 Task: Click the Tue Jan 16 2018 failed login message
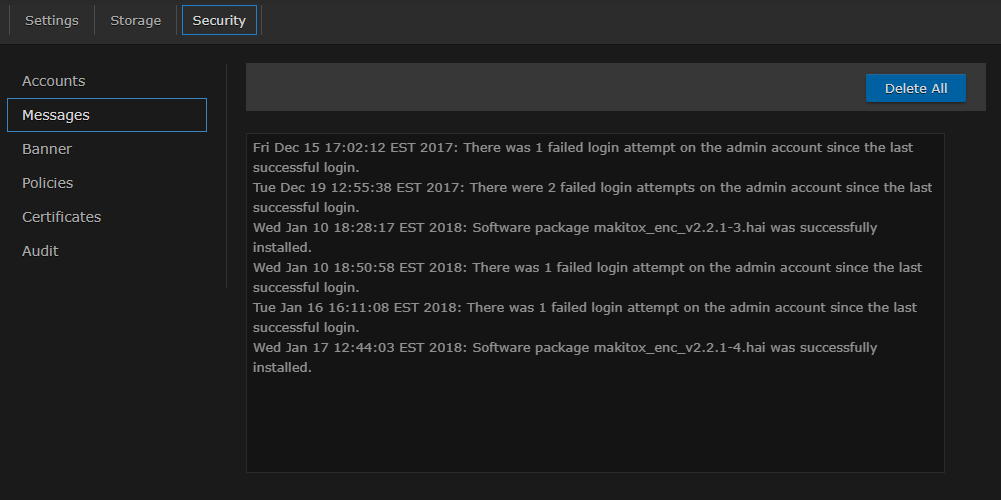(584, 308)
